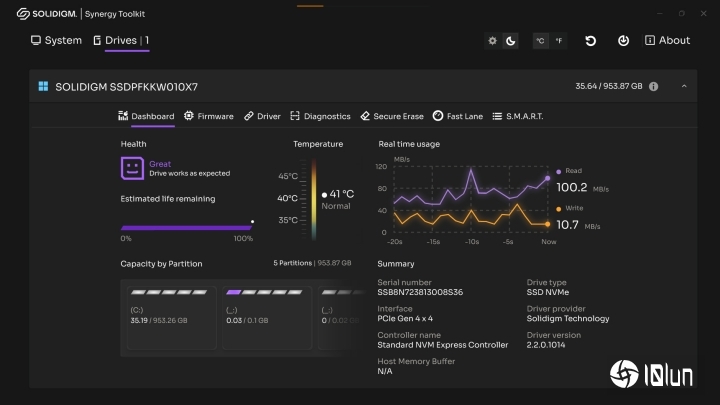Switch temperature units to Fahrenheit

[558, 41]
